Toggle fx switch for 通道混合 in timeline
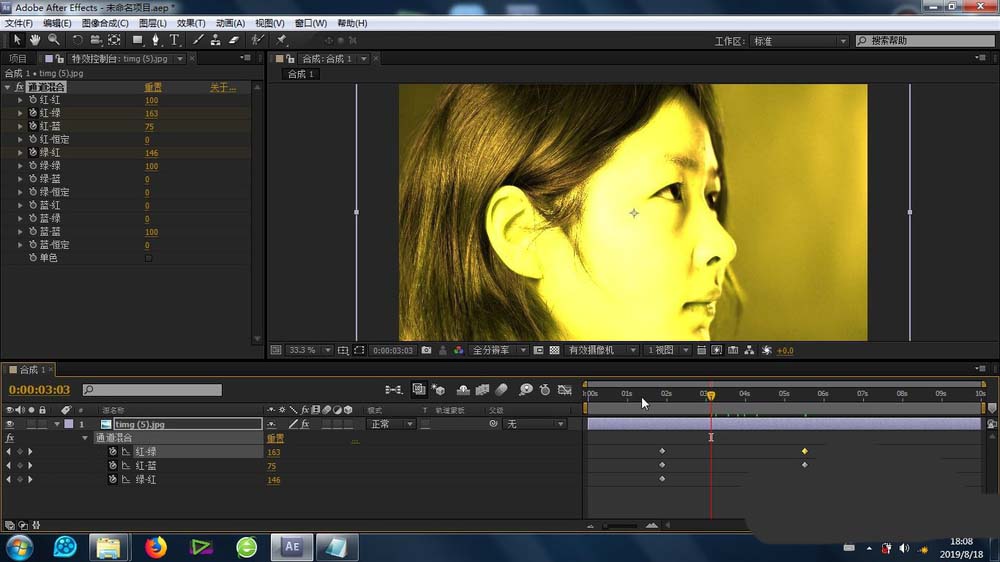1000x562 pixels. pos(10,438)
